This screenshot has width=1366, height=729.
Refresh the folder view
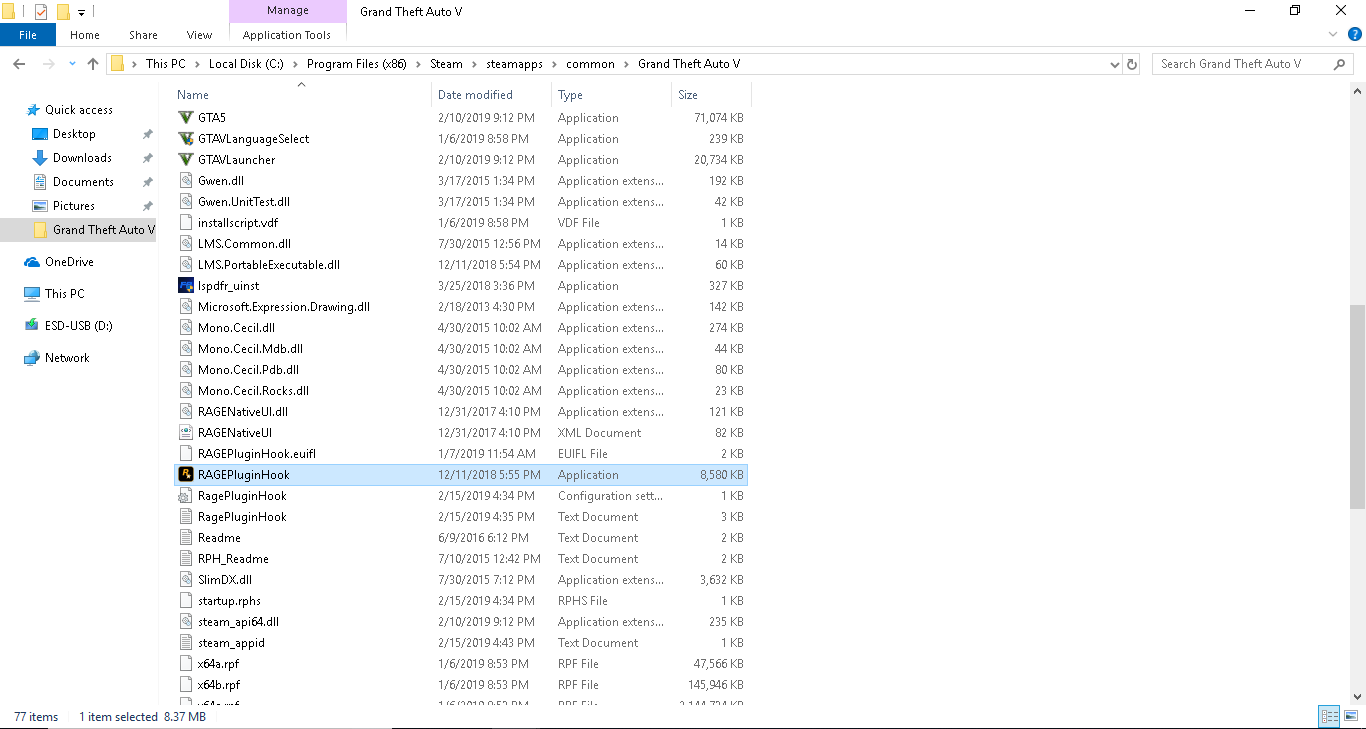tap(1132, 64)
